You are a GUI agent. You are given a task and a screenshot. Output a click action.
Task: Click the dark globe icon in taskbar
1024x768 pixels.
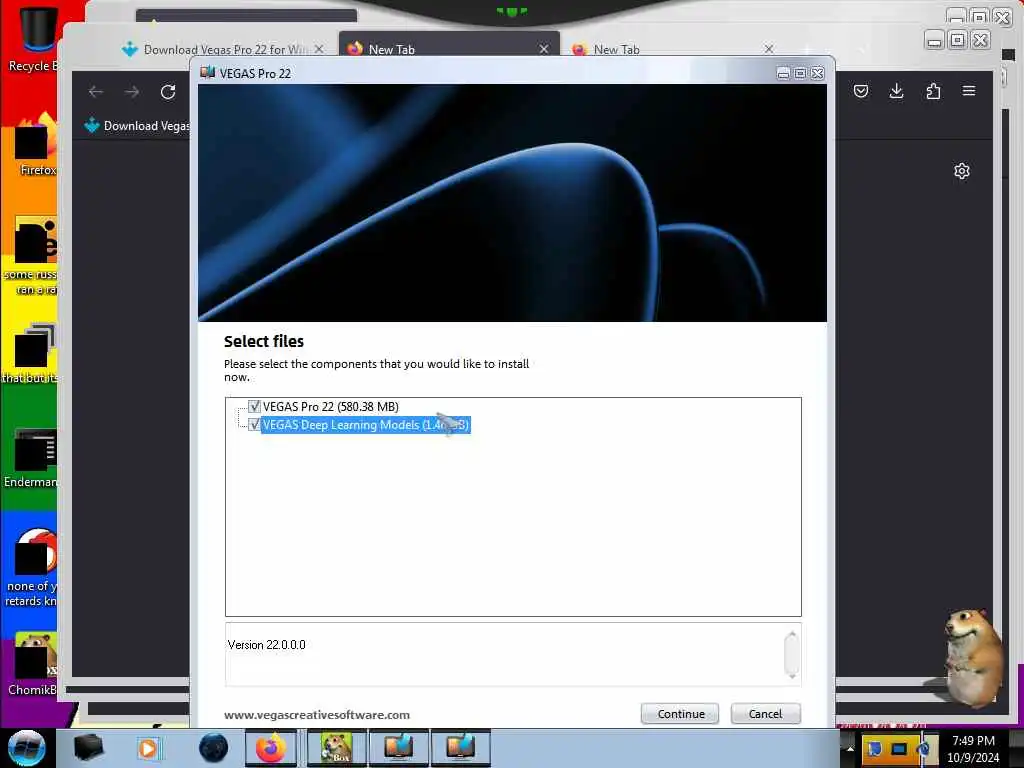[214, 748]
